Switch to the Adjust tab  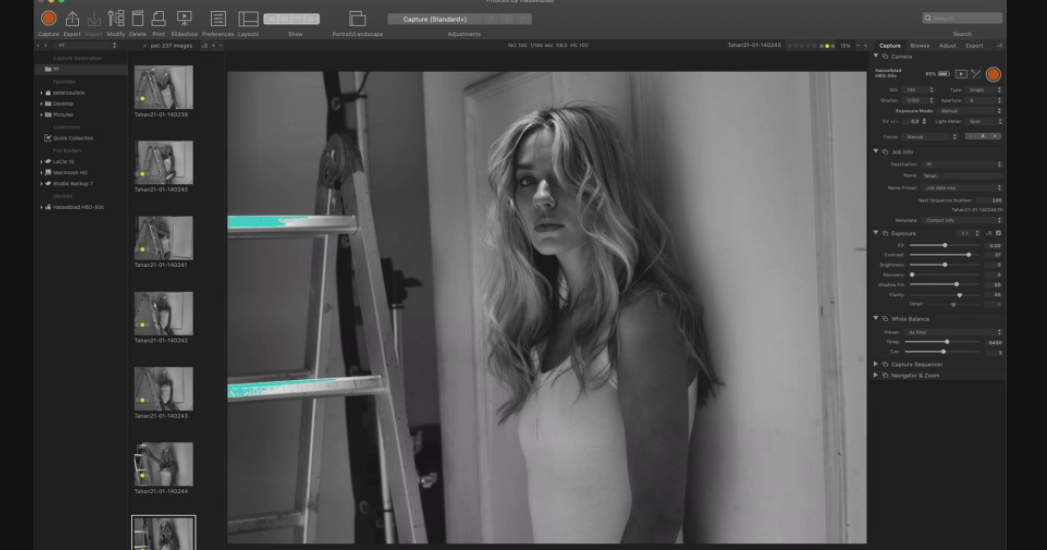pyautogui.click(x=946, y=46)
